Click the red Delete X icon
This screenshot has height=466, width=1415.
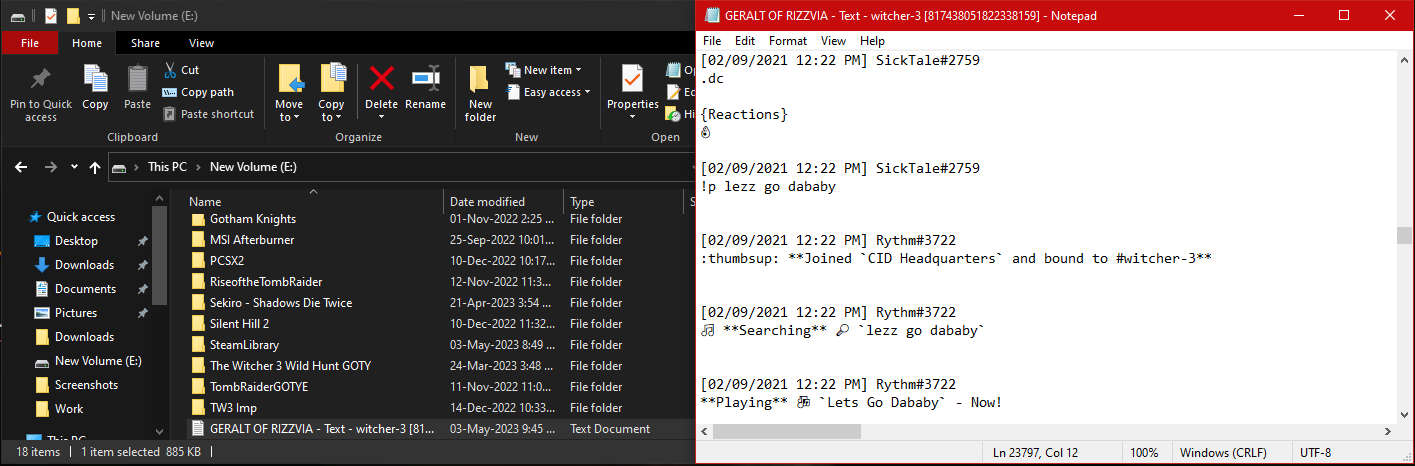[381, 78]
